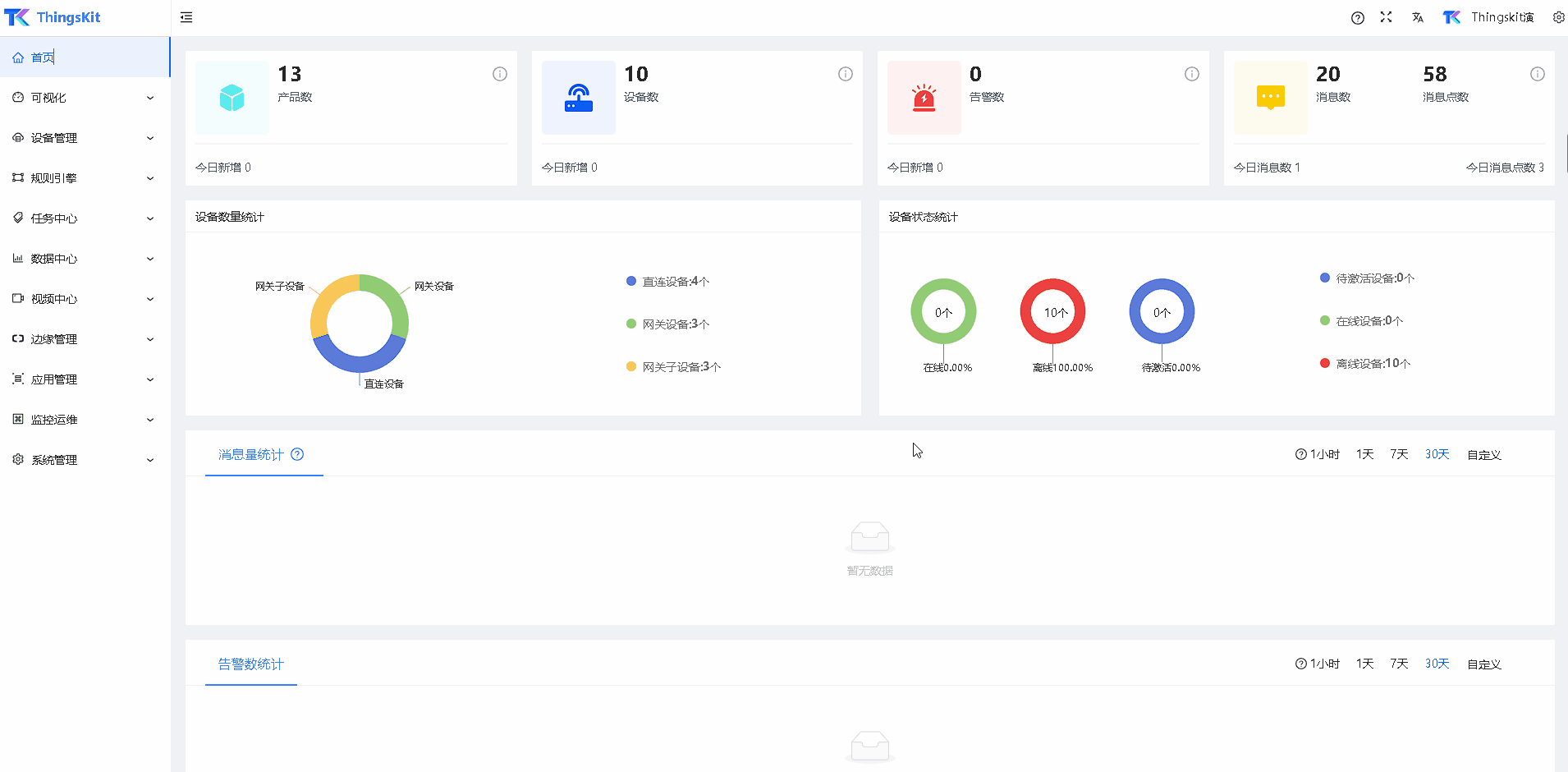Viewport: 1568px width, 772px height.
Task: Expand the 视频中心 menu chevron
Action: point(150,299)
